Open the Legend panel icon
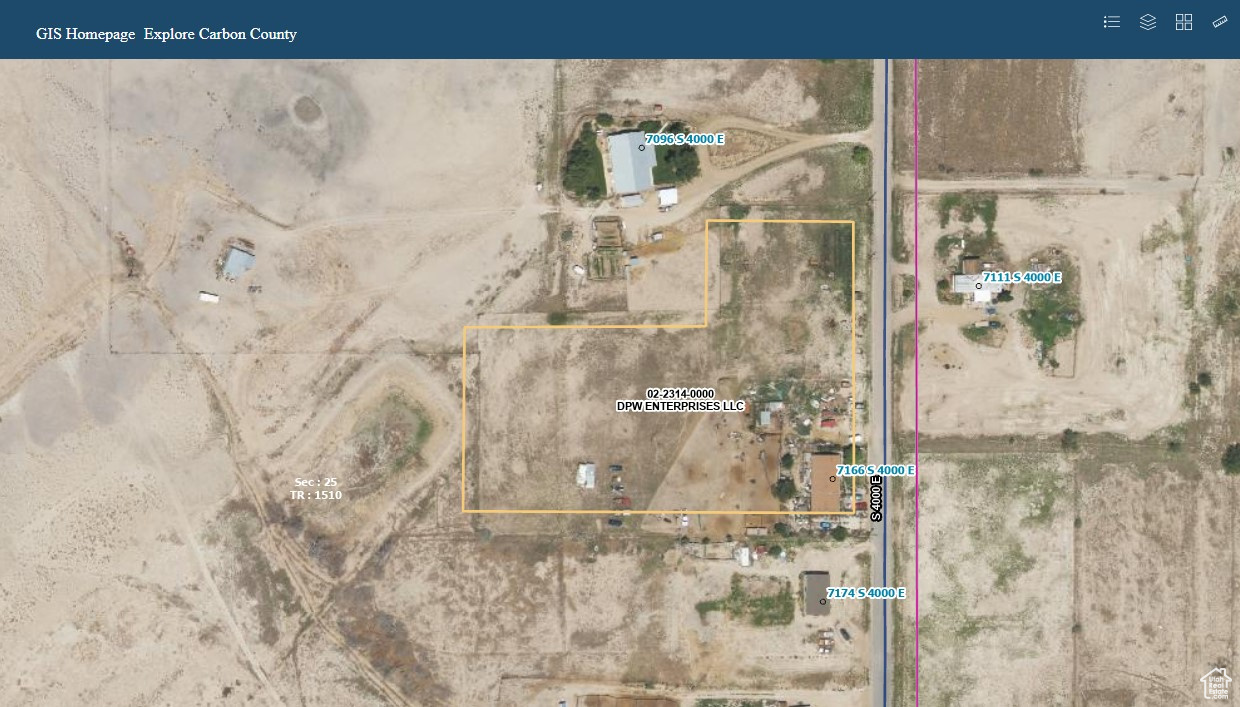 point(1112,22)
